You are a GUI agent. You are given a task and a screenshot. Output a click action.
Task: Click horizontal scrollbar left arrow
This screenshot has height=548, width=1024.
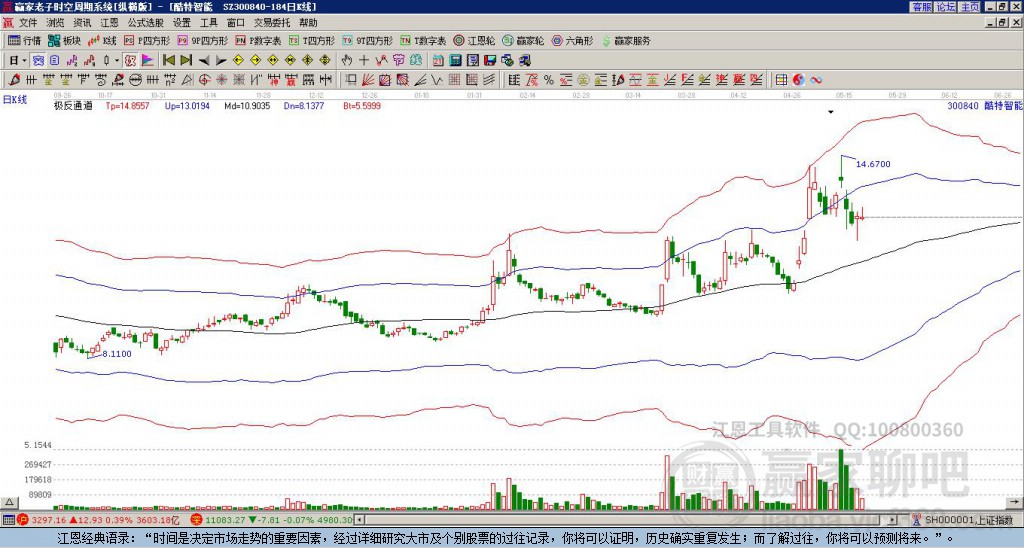[359, 520]
